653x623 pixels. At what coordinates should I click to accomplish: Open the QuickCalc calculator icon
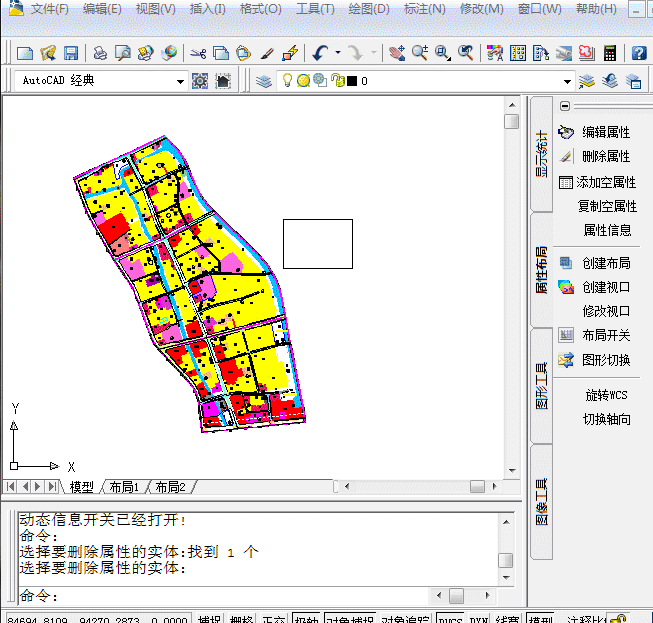[610, 53]
